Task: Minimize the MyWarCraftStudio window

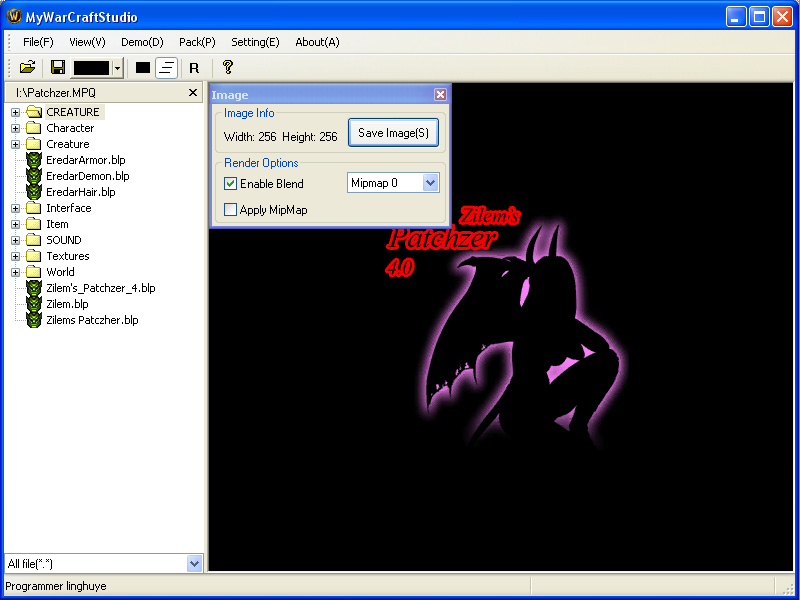Action: (736, 16)
